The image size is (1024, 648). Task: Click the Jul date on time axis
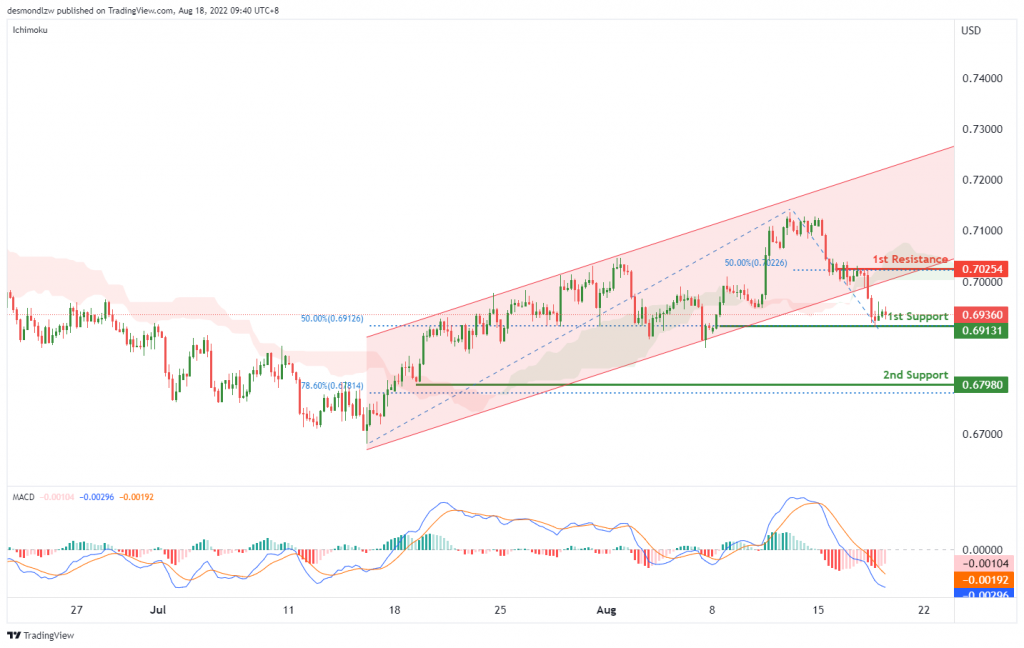(157, 610)
